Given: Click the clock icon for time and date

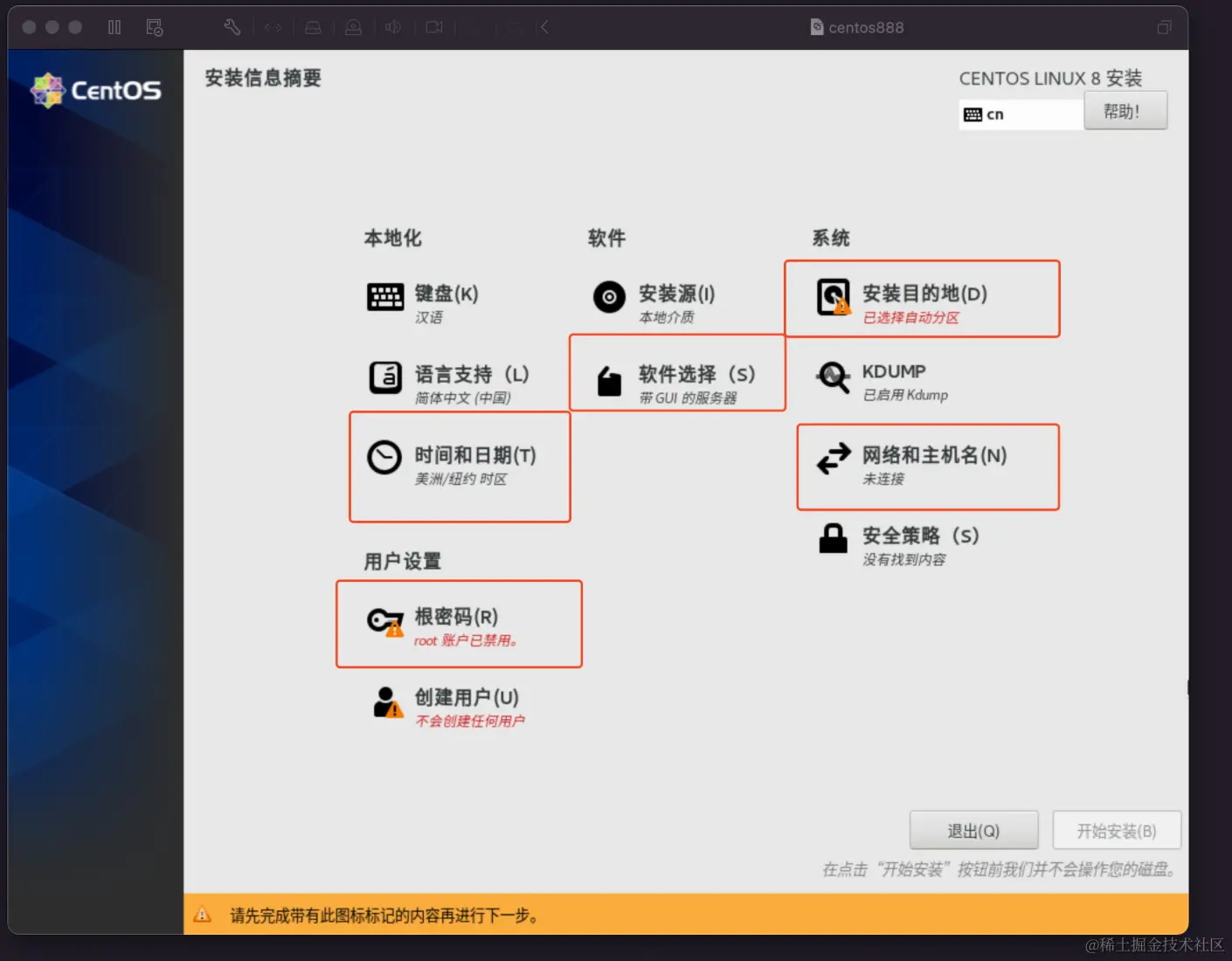Looking at the screenshot, I should (384, 458).
